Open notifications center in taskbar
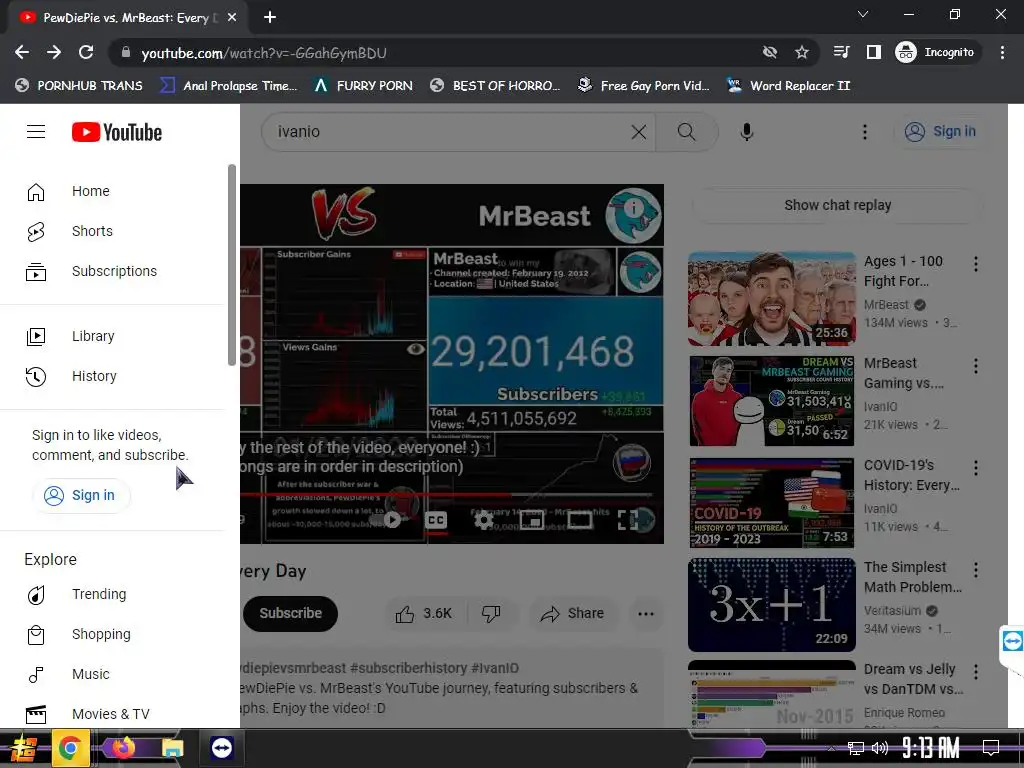The image size is (1024, 768). 991,748
